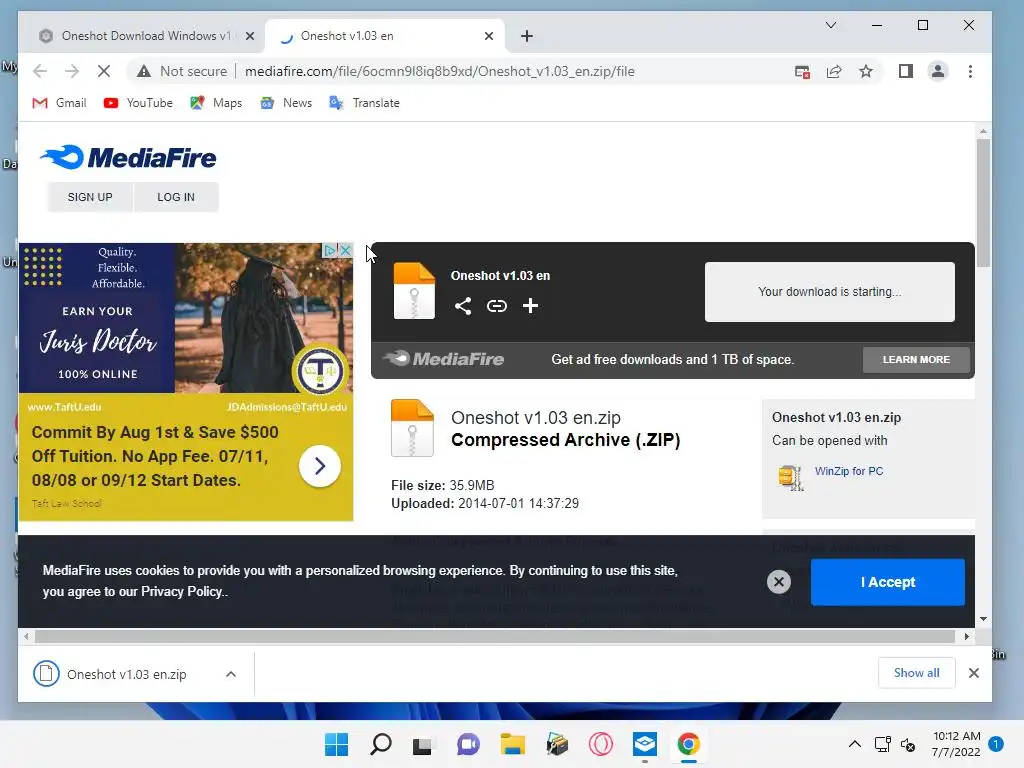
Task: Click the address bar URL
Action: click(x=440, y=71)
